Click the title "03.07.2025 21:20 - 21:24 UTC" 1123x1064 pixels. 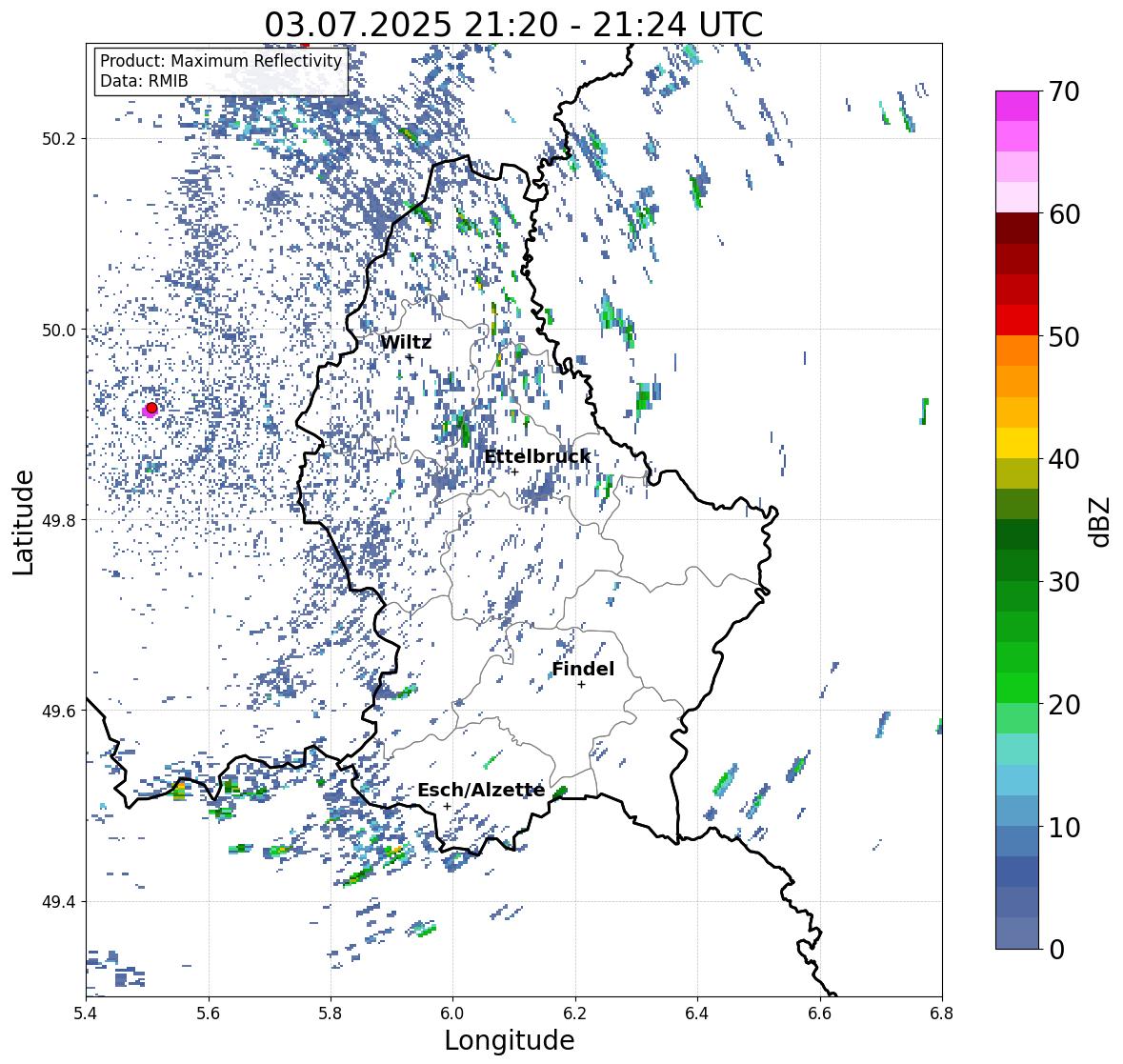(513, 25)
